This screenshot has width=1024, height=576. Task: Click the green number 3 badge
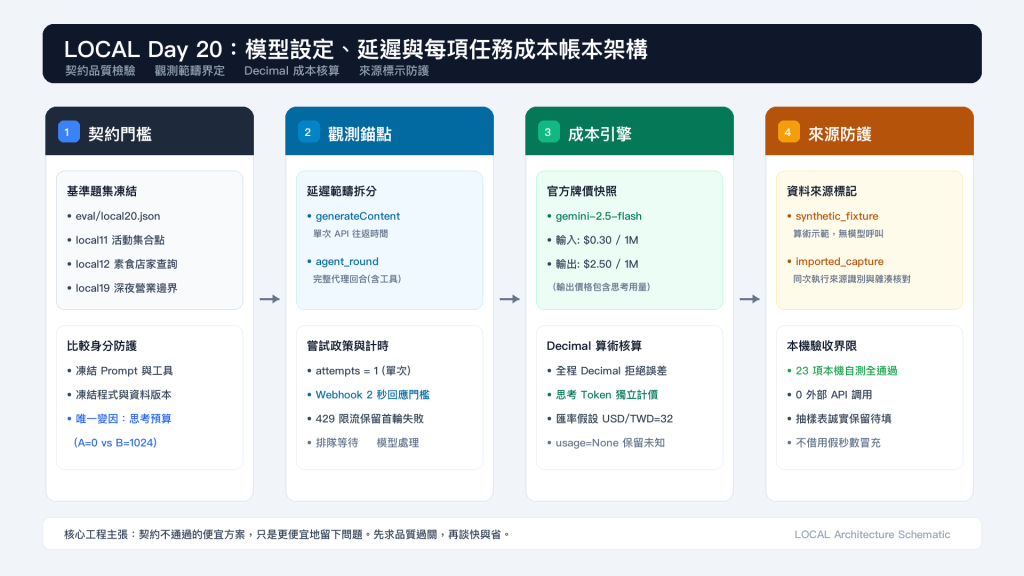coord(548,132)
